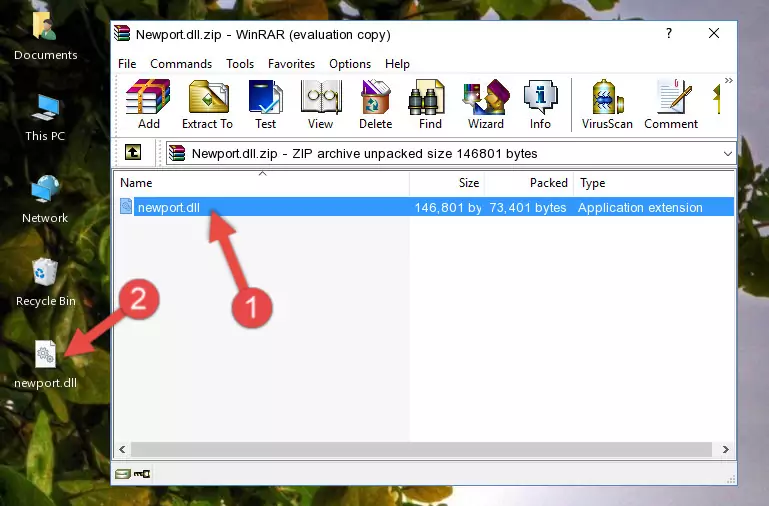Select the newport.dll row name
The image size is (769, 506).
169,207
